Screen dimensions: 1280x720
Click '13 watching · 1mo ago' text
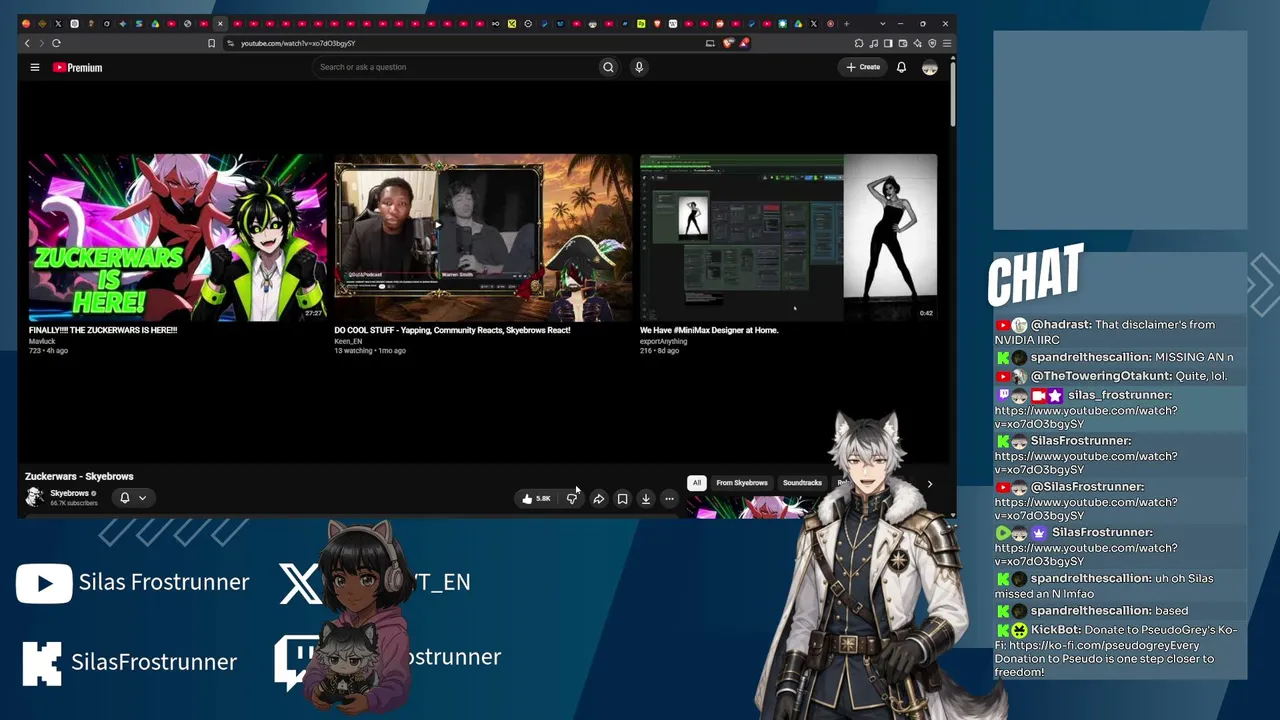click(x=370, y=351)
